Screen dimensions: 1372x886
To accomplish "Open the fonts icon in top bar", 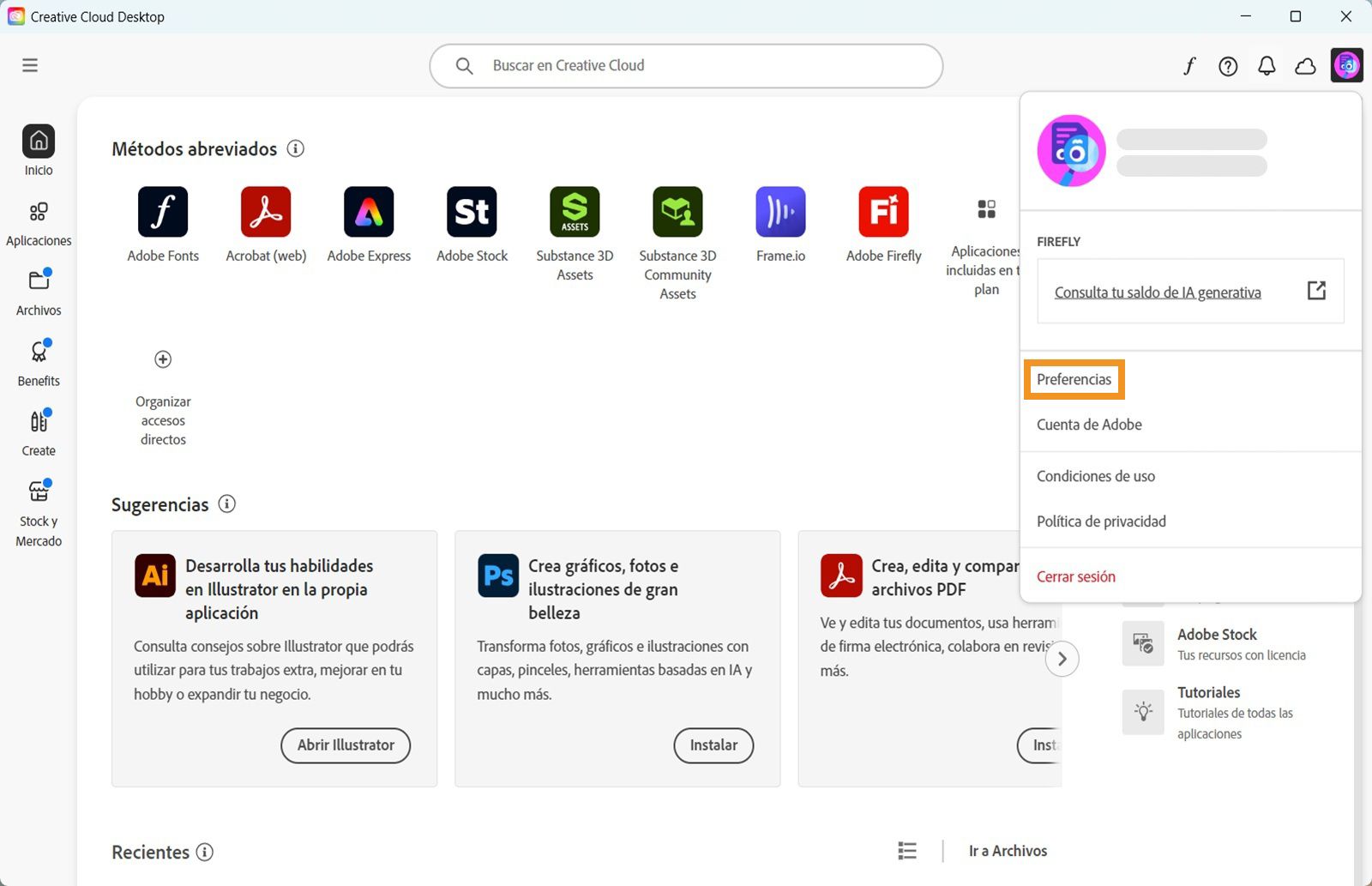I will 1189,66.
